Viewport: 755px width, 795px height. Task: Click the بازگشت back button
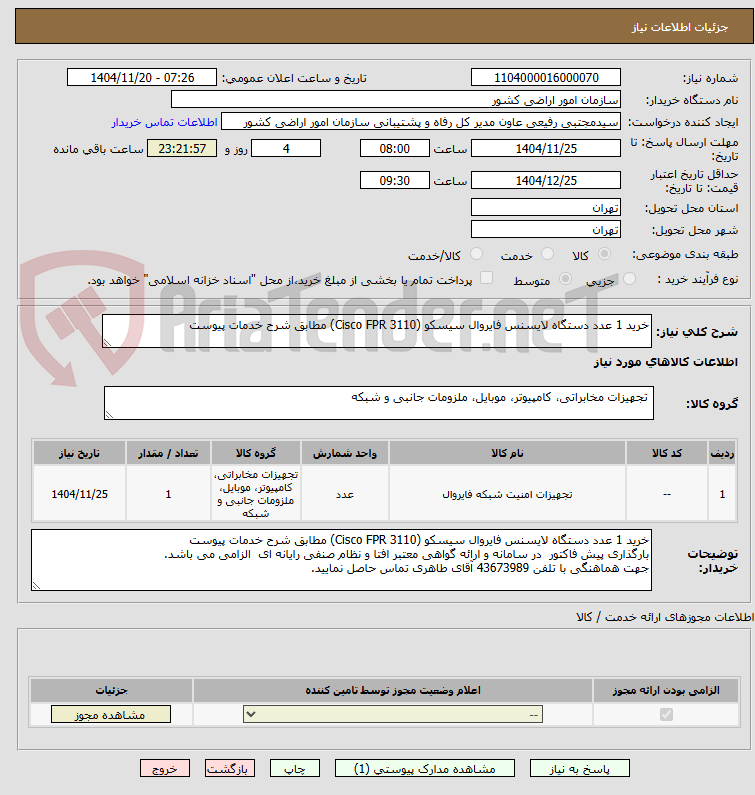tap(230, 768)
